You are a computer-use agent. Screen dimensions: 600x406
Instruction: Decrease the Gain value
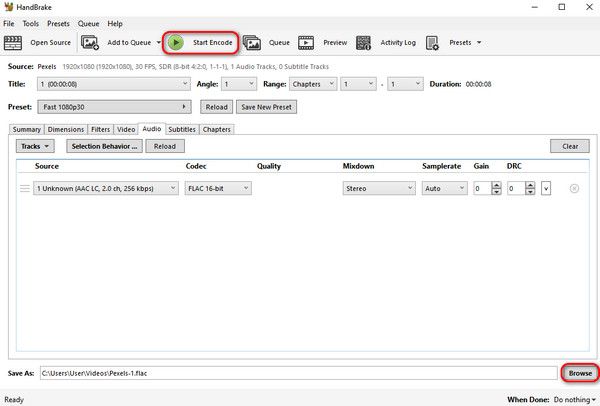tap(496, 191)
